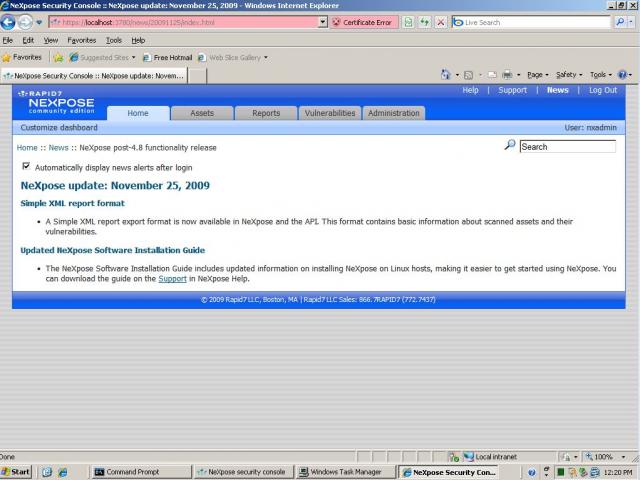Click the browser Forward arrow button
Viewport: 640px width, 480px height.
click(25, 22)
